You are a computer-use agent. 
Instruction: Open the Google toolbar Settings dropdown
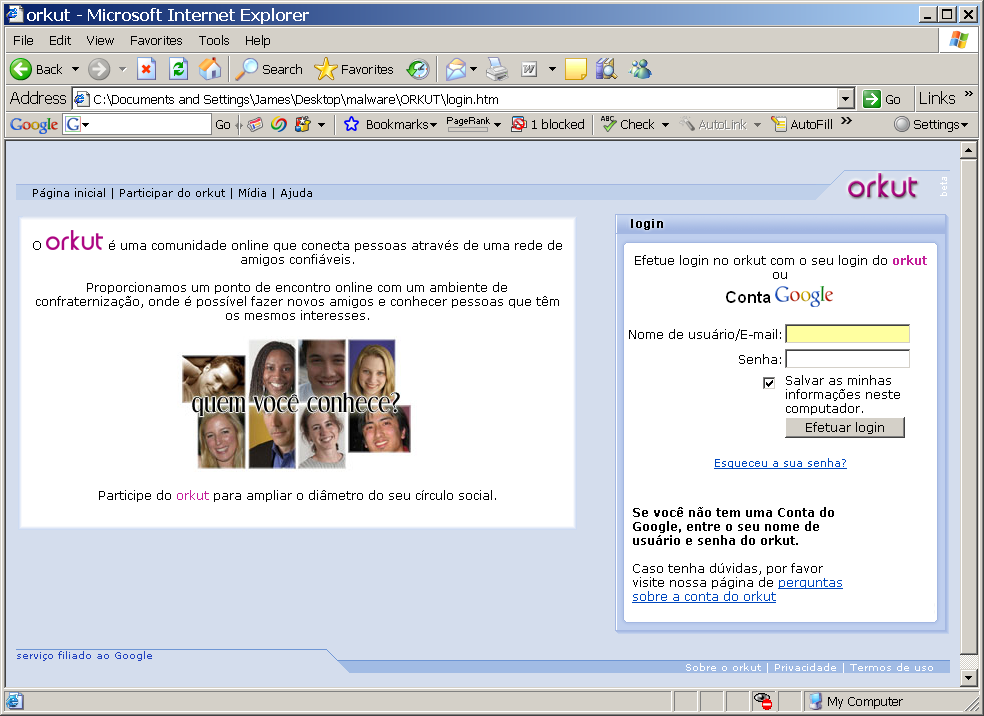(931, 124)
